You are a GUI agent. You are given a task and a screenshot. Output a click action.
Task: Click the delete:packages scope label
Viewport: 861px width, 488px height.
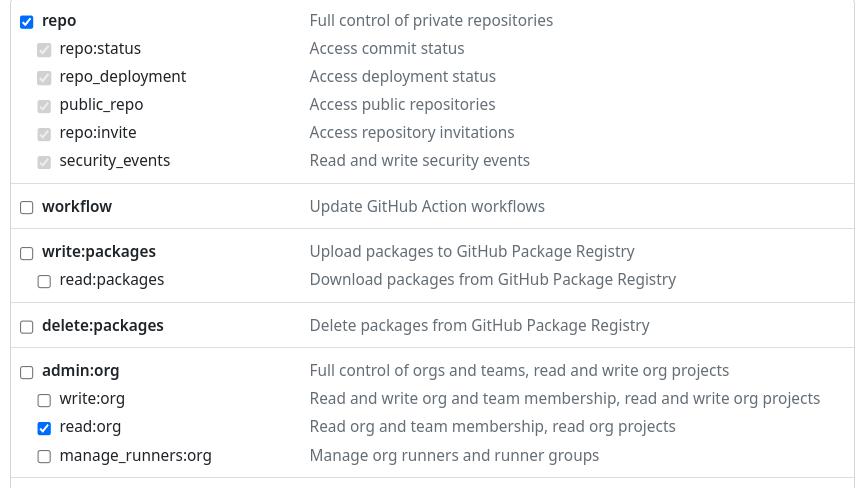click(x=102, y=325)
